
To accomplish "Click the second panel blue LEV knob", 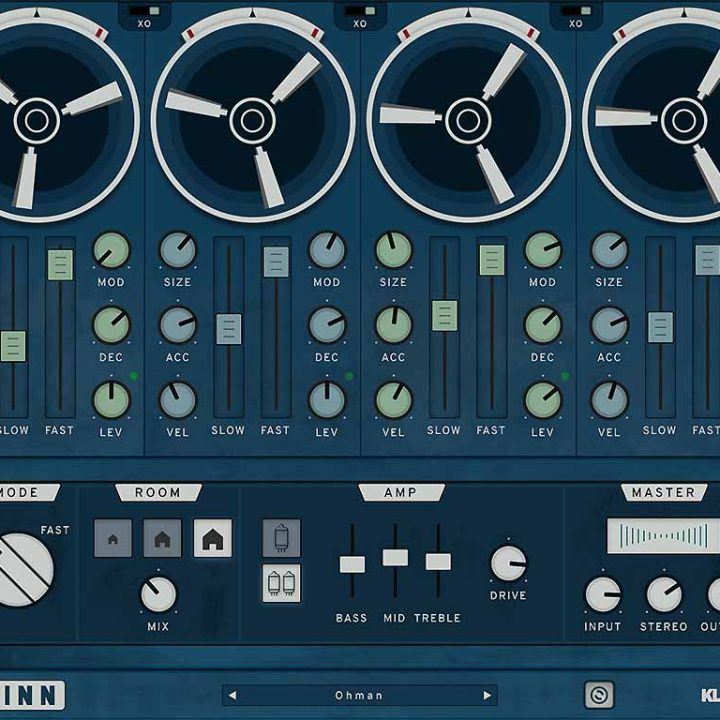I will click(327, 400).
